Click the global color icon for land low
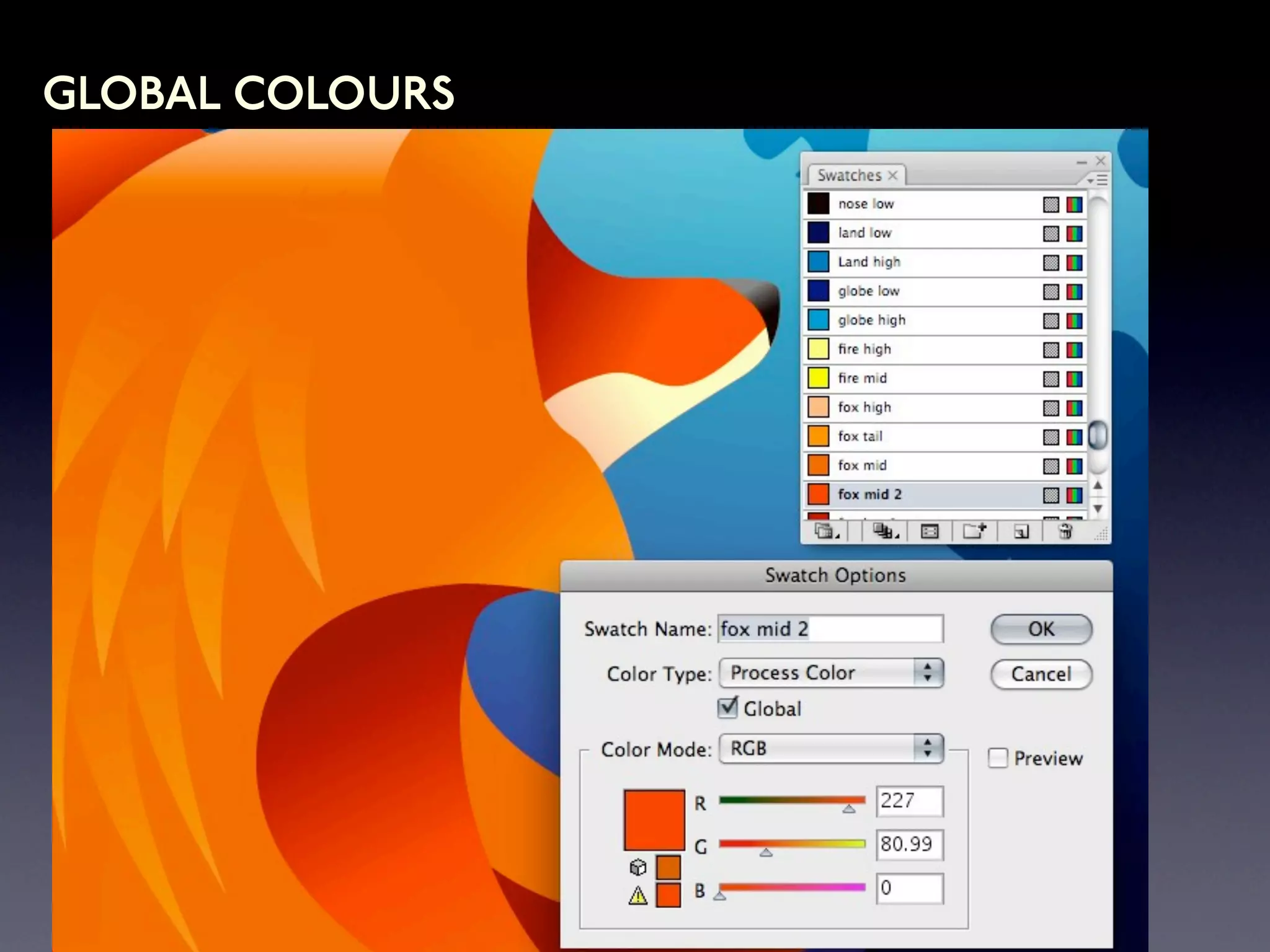The image size is (1270, 952). 1050,234
